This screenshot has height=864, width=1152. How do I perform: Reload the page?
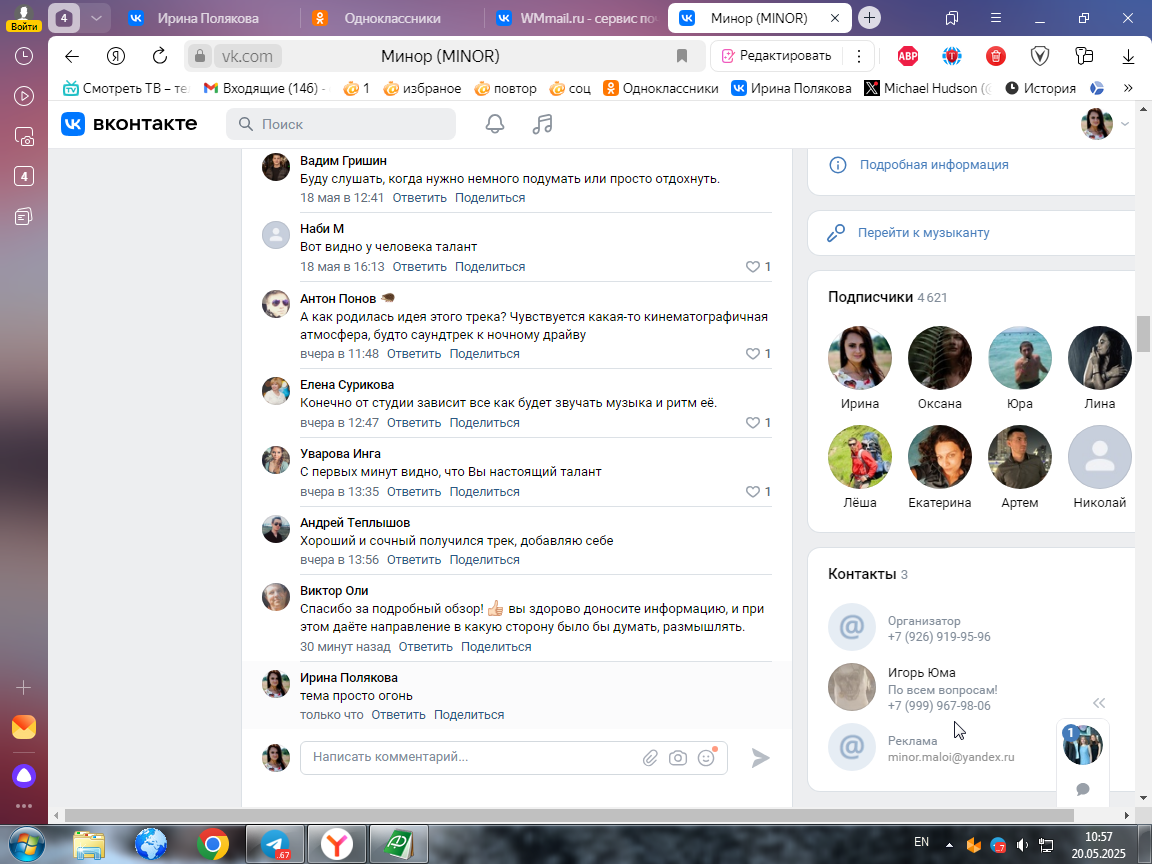coord(159,56)
